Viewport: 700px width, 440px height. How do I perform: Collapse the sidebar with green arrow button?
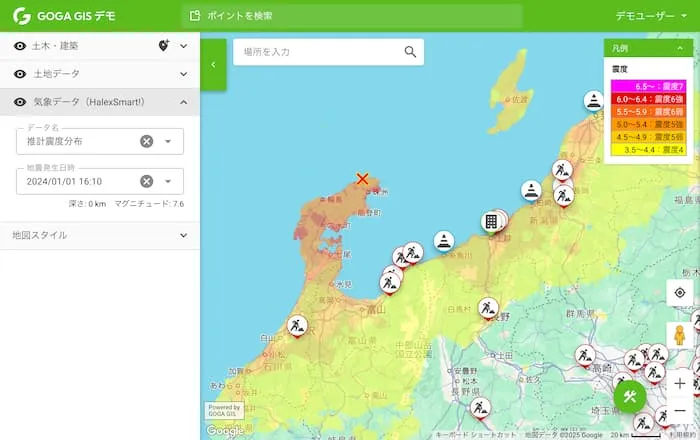coord(213,63)
